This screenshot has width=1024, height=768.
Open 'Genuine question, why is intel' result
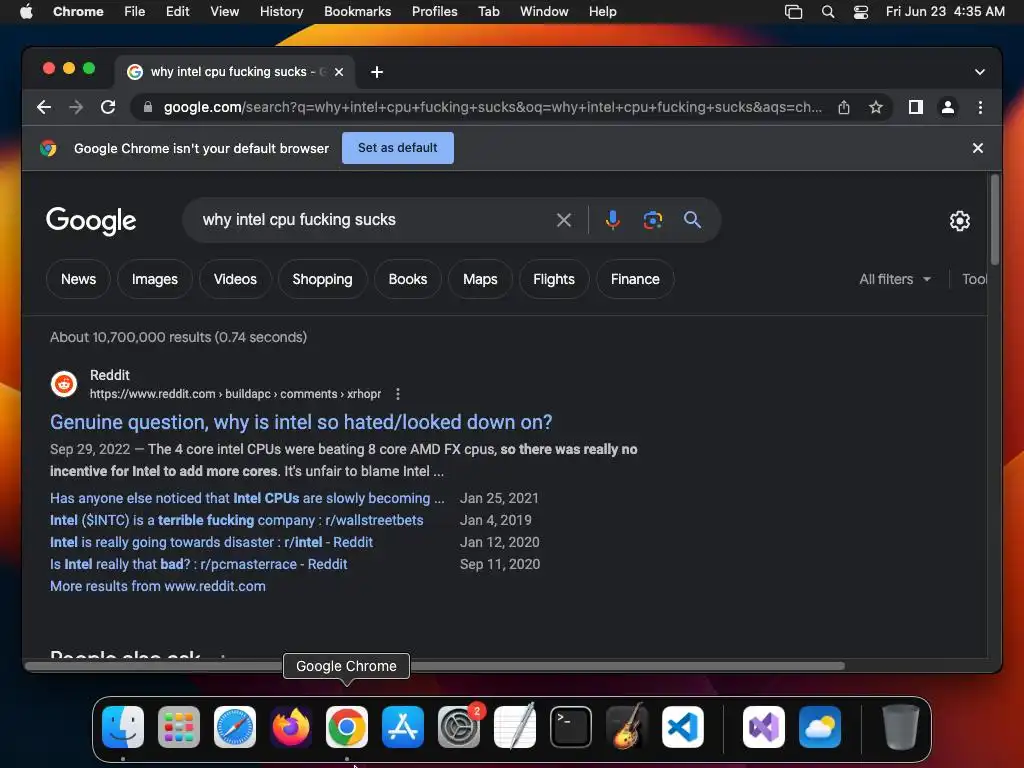pyautogui.click(x=301, y=423)
